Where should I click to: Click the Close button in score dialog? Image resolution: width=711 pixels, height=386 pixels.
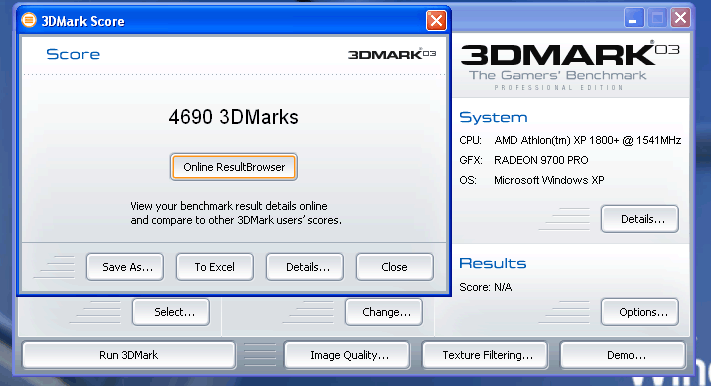point(394,267)
